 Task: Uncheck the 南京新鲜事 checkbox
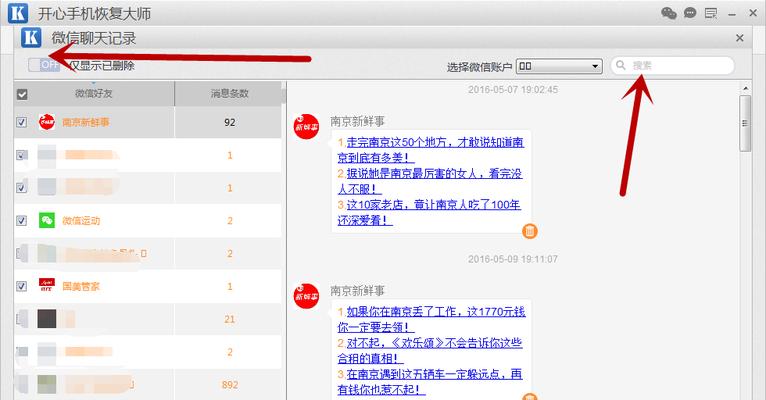coord(21,122)
